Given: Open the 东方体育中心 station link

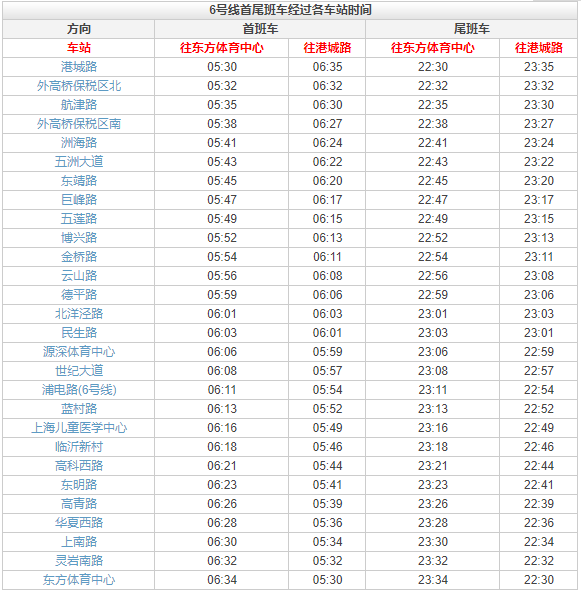Looking at the screenshot, I should pyautogui.click(x=79, y=580).
